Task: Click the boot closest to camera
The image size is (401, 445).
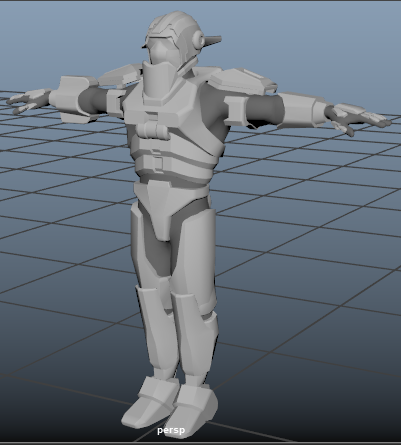Action: tap(148, 402)
